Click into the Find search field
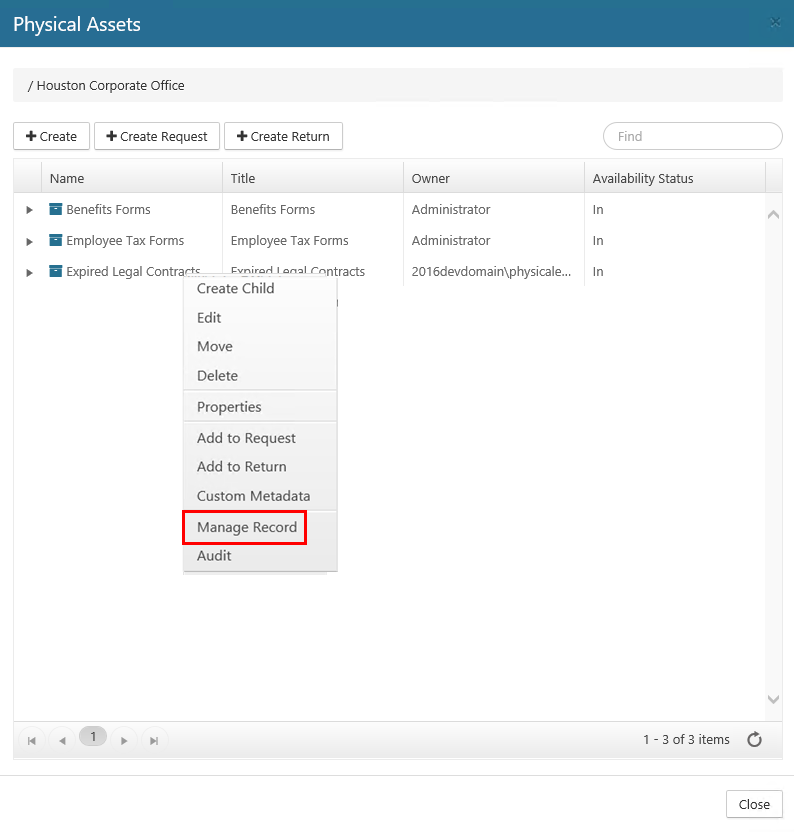This screenshot has height=832, width=794. (693, 136)
